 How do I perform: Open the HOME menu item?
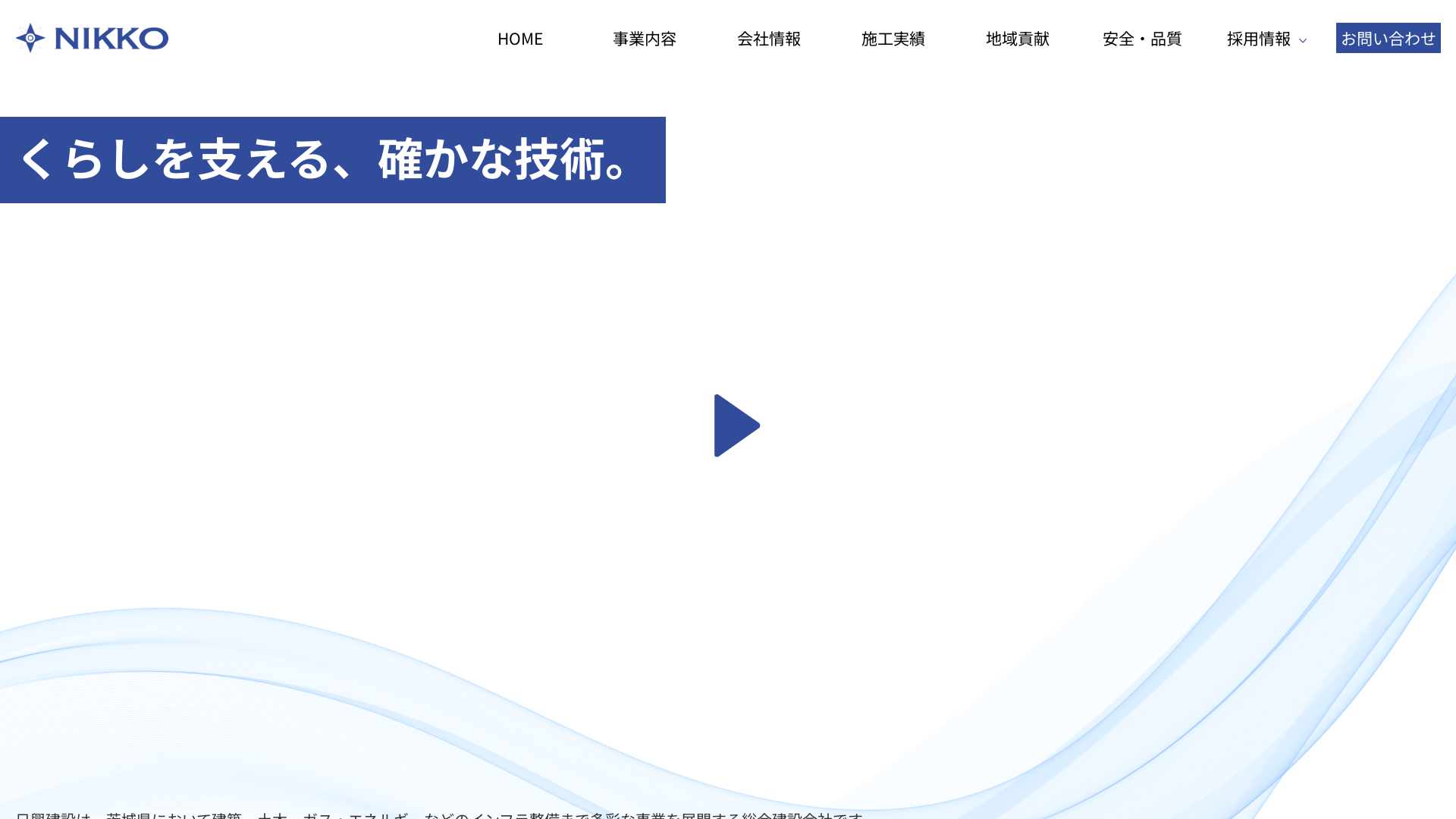520,39
